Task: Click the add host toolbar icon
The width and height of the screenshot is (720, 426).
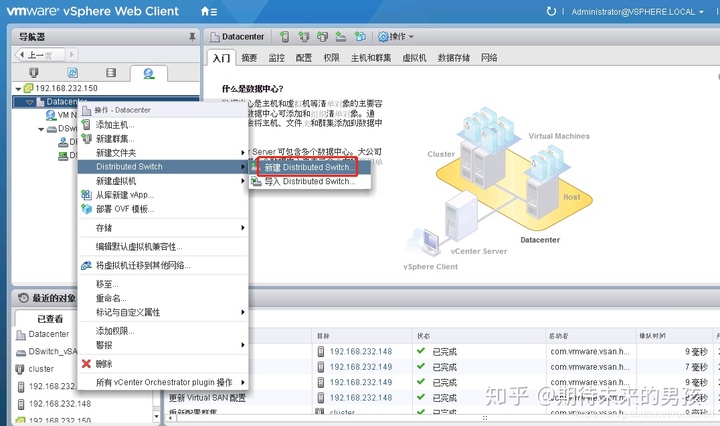Action: click(x=285, y=37)
